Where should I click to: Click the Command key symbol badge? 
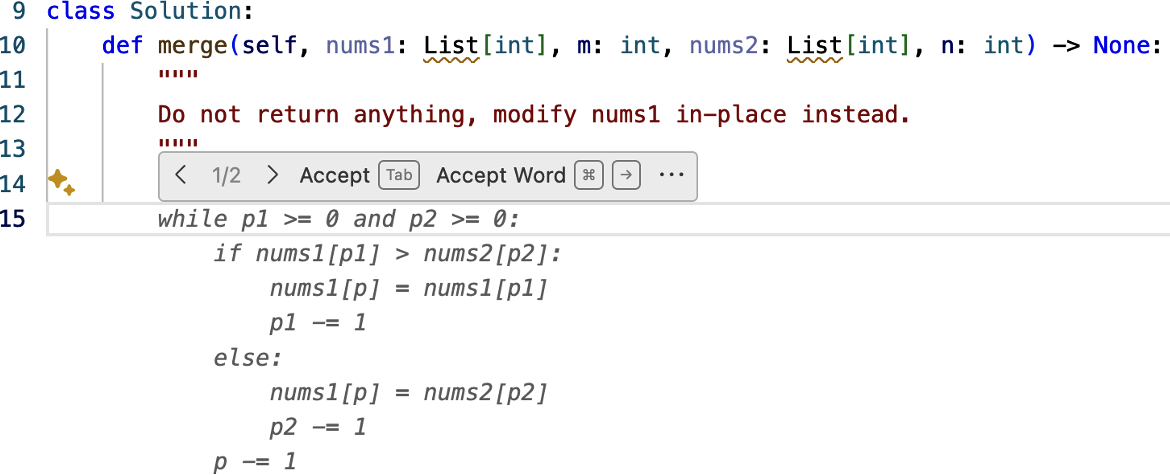click(x=590, y=176)
